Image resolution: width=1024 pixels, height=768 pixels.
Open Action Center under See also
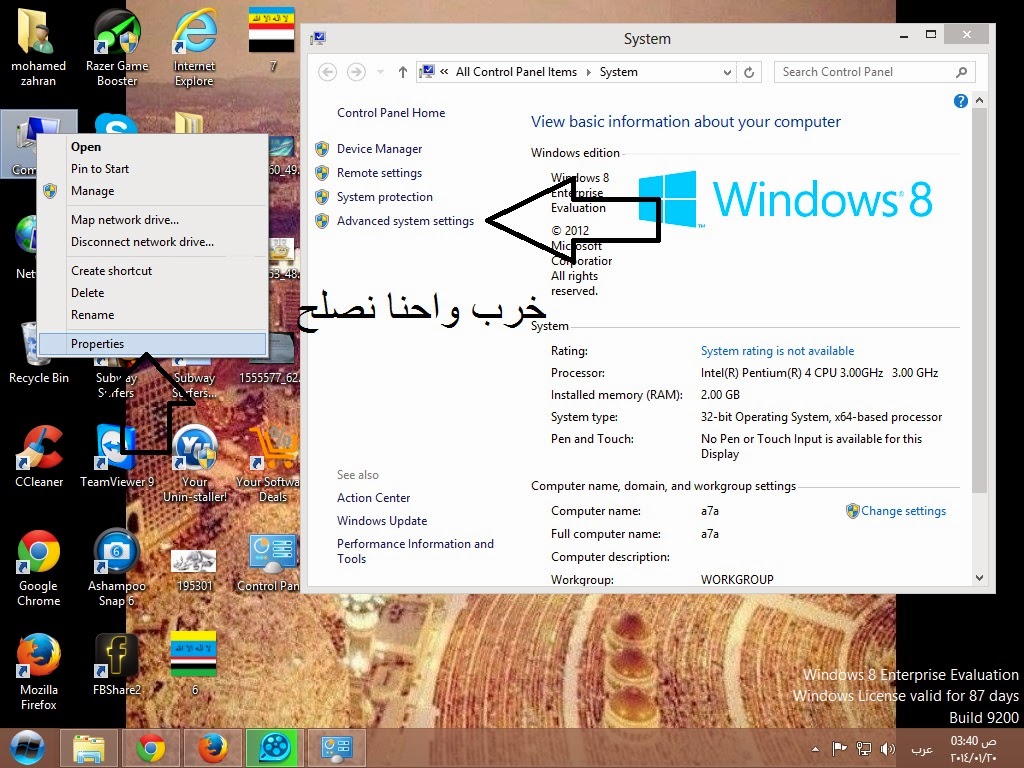tap(374, 498)
